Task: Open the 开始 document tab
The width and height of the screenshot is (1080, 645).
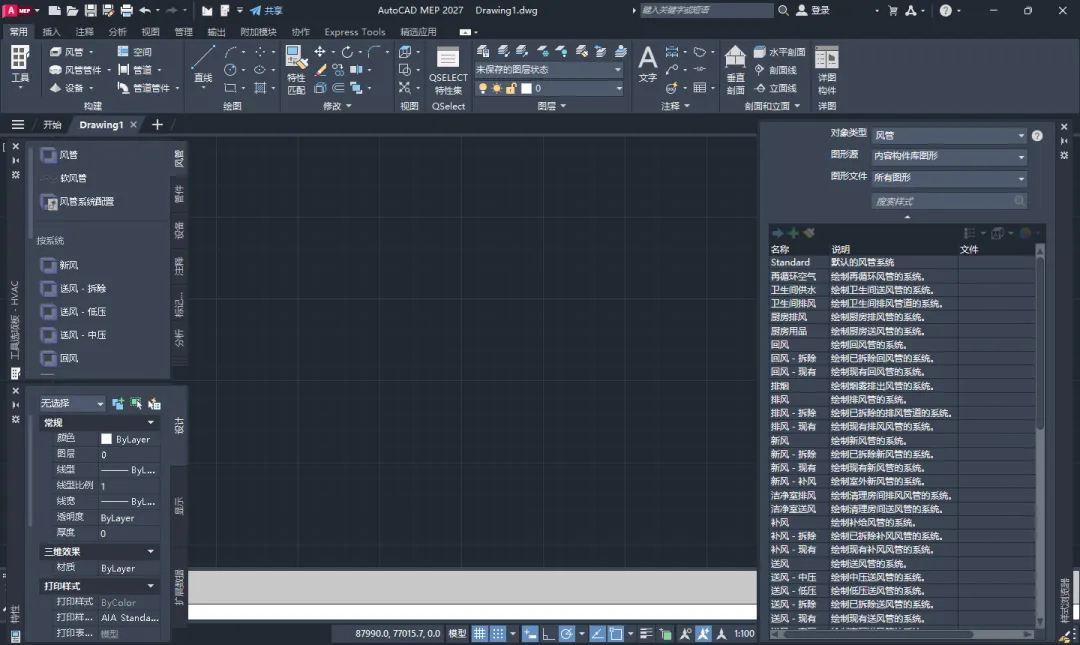Action: [x=52, y=125]
